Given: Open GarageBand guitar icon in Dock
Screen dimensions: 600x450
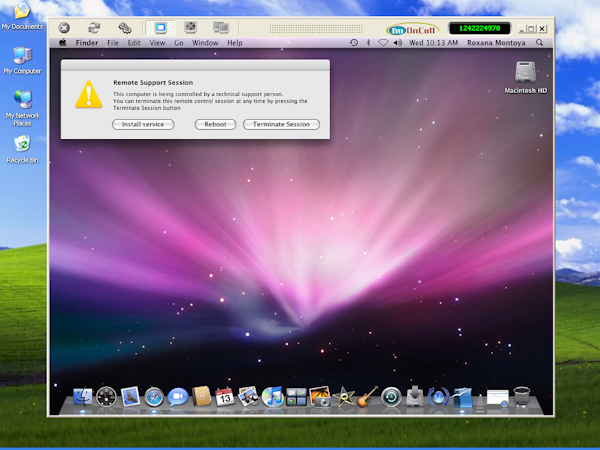Looking at the screenshot, I should (368, 397).
